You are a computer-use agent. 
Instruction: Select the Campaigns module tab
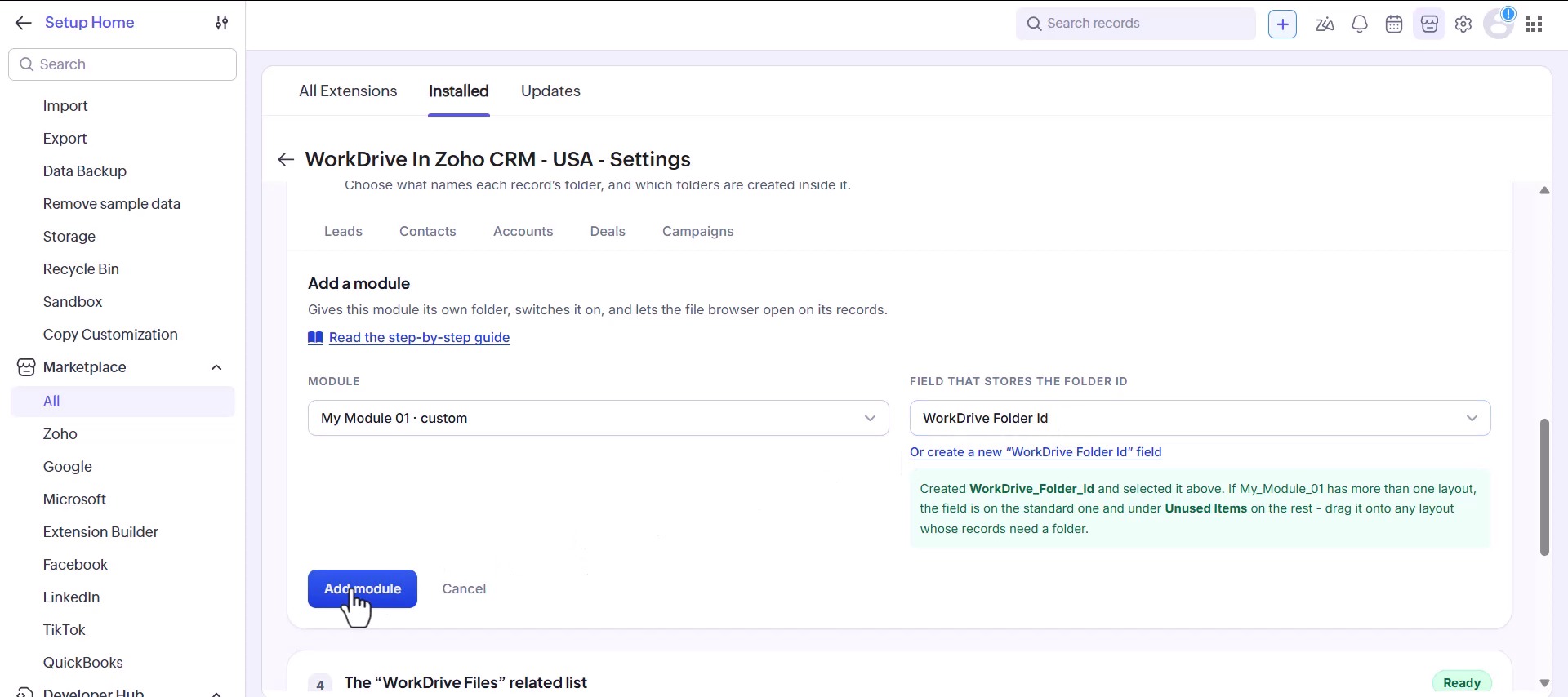[x=698, y=231]
